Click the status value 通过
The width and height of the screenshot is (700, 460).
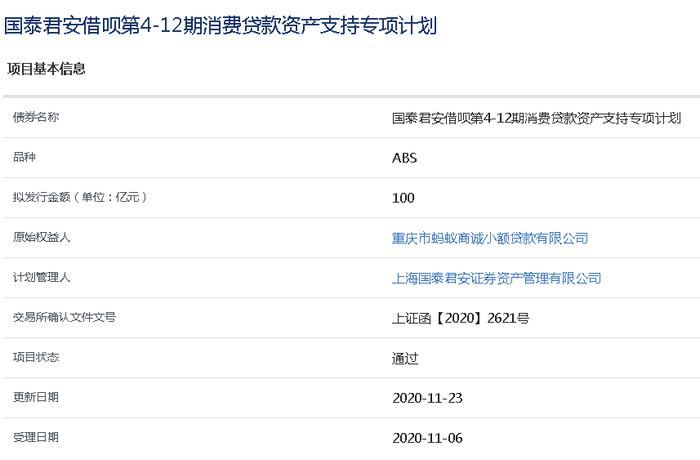coord(405,358)
